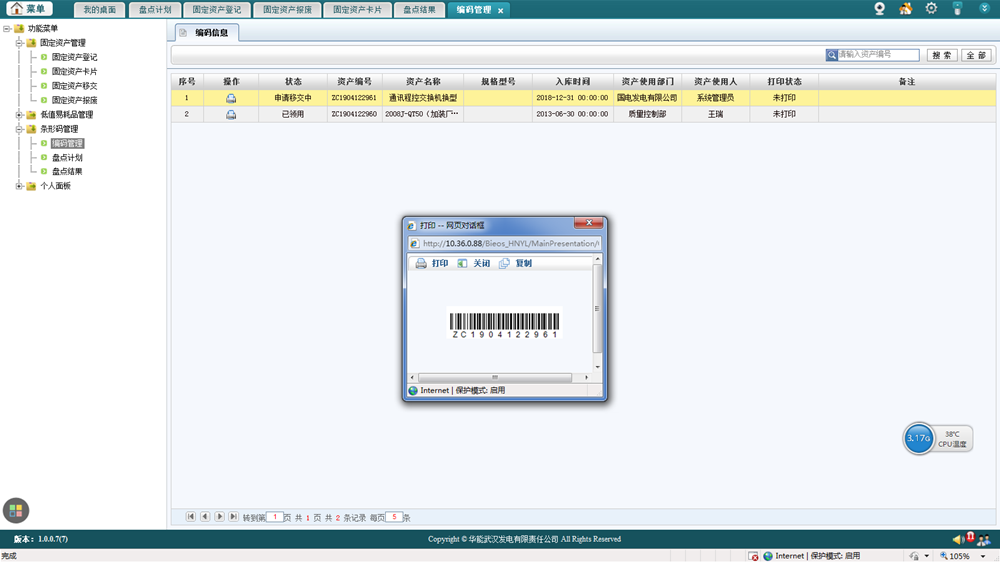The width and height of the screenshot is (1000, 562).
Task: Click the 全部 show all button
Action: tap(976, 56)
